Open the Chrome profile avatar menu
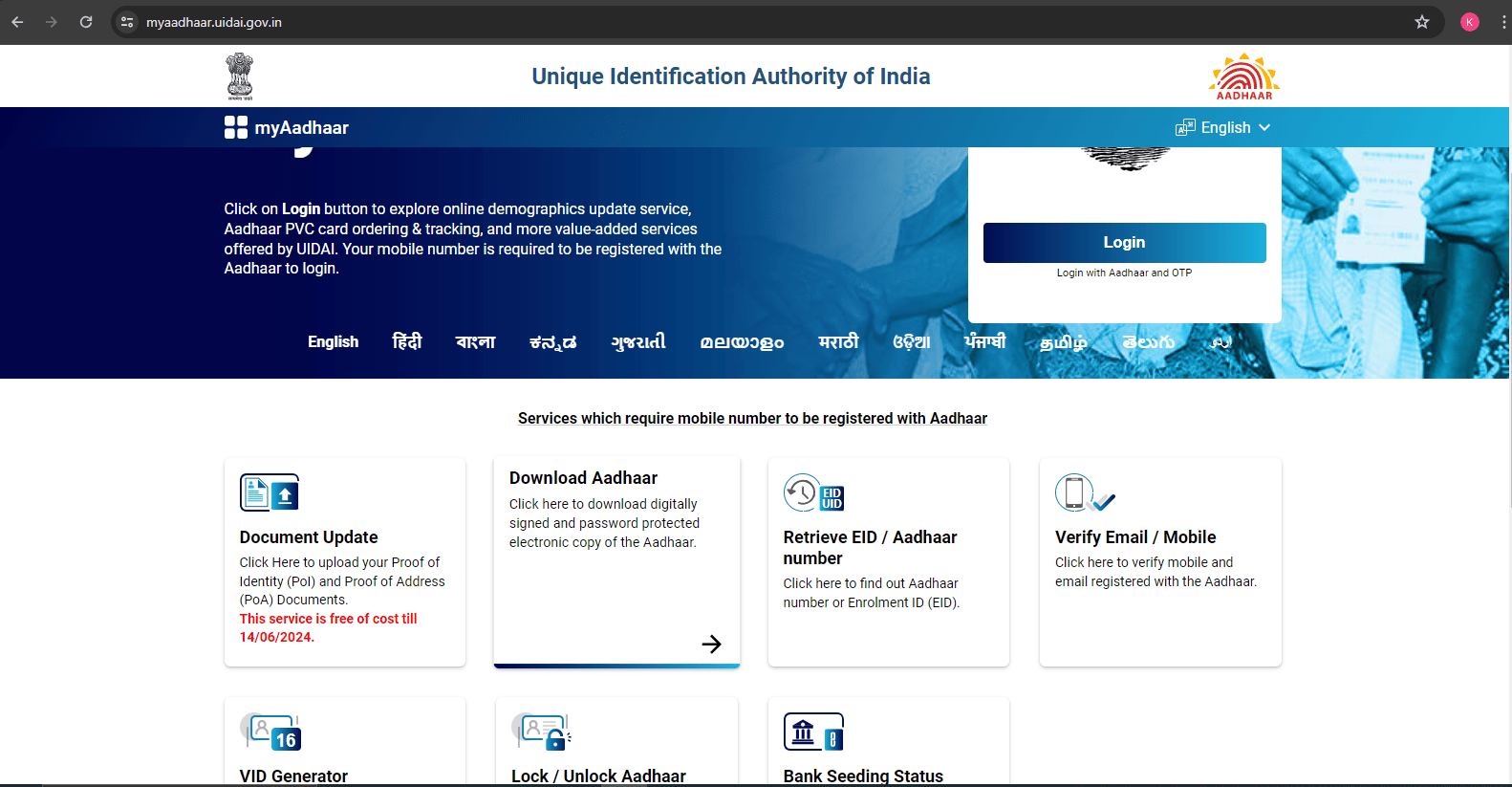The image size is (1512, 787). tap(1469, 22)
